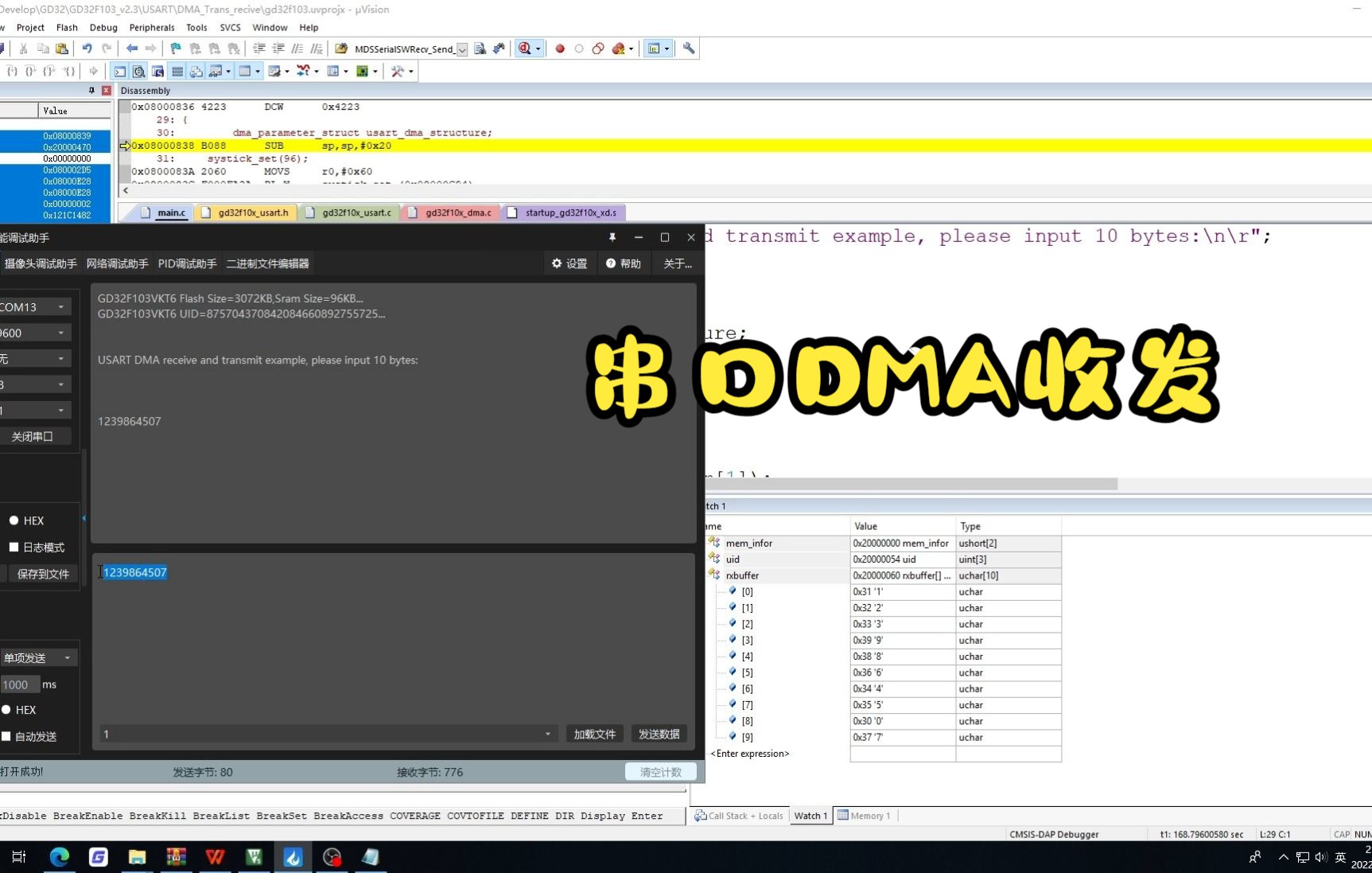Image resolution: width=1372 pixels, height=873 pixels.
Task: Open the MDSSerialSWRecv_Send find dropdown
Action: [462, 49]
